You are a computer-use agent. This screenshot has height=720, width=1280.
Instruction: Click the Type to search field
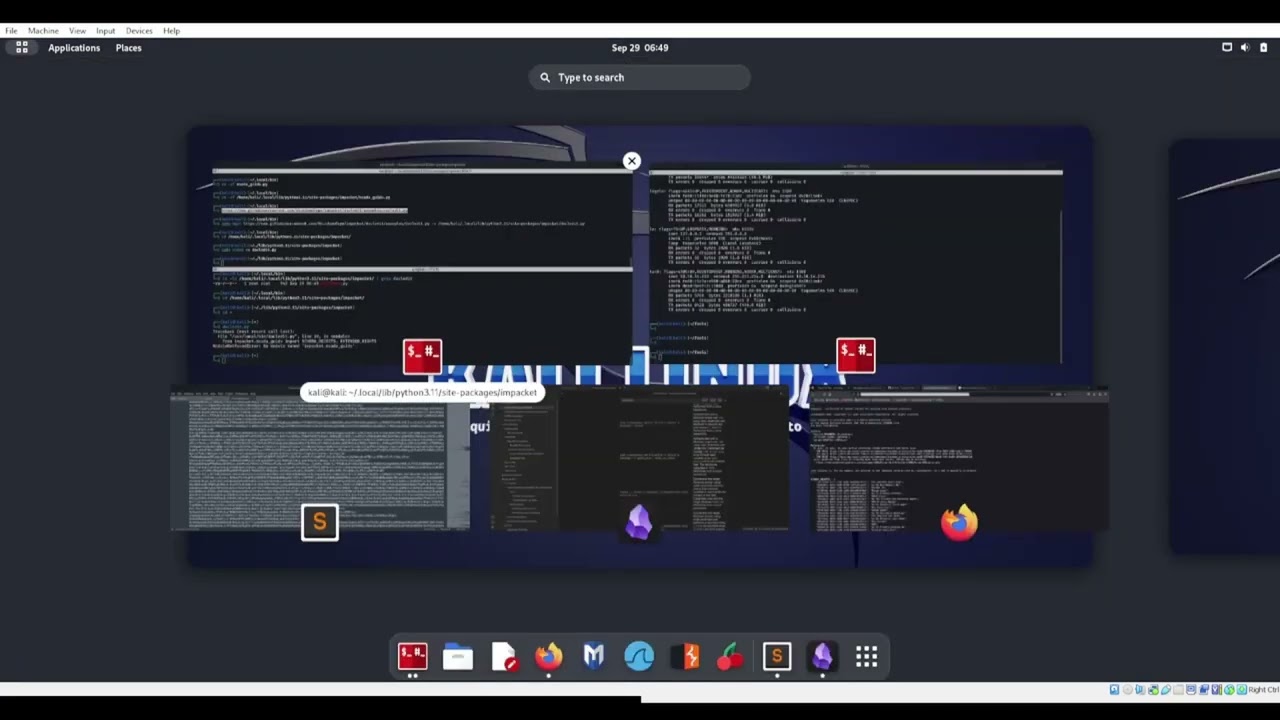coord(640,77)
